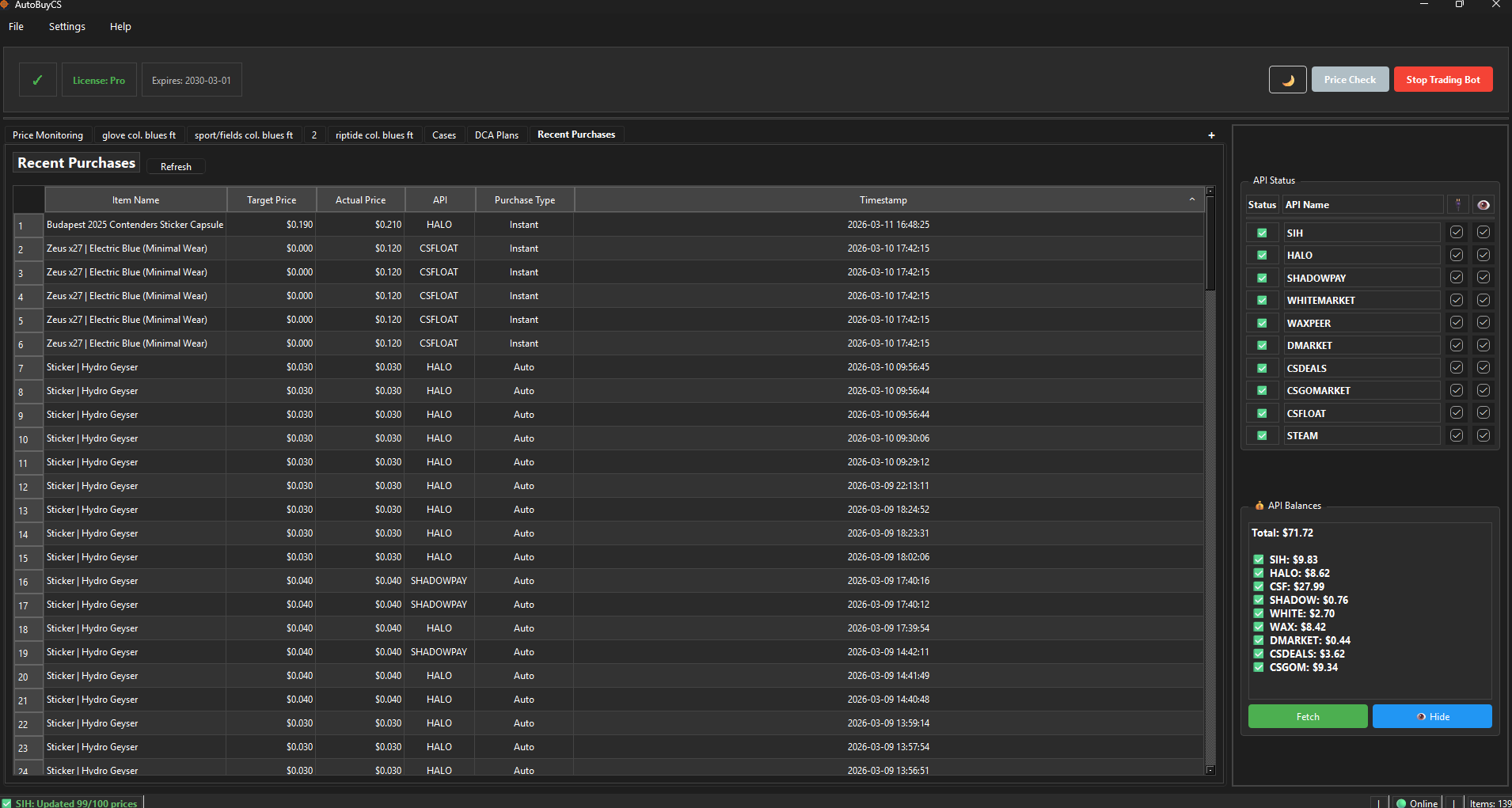
Task: Click the plus icon to add a new tab
Action: pos(1210,135)
